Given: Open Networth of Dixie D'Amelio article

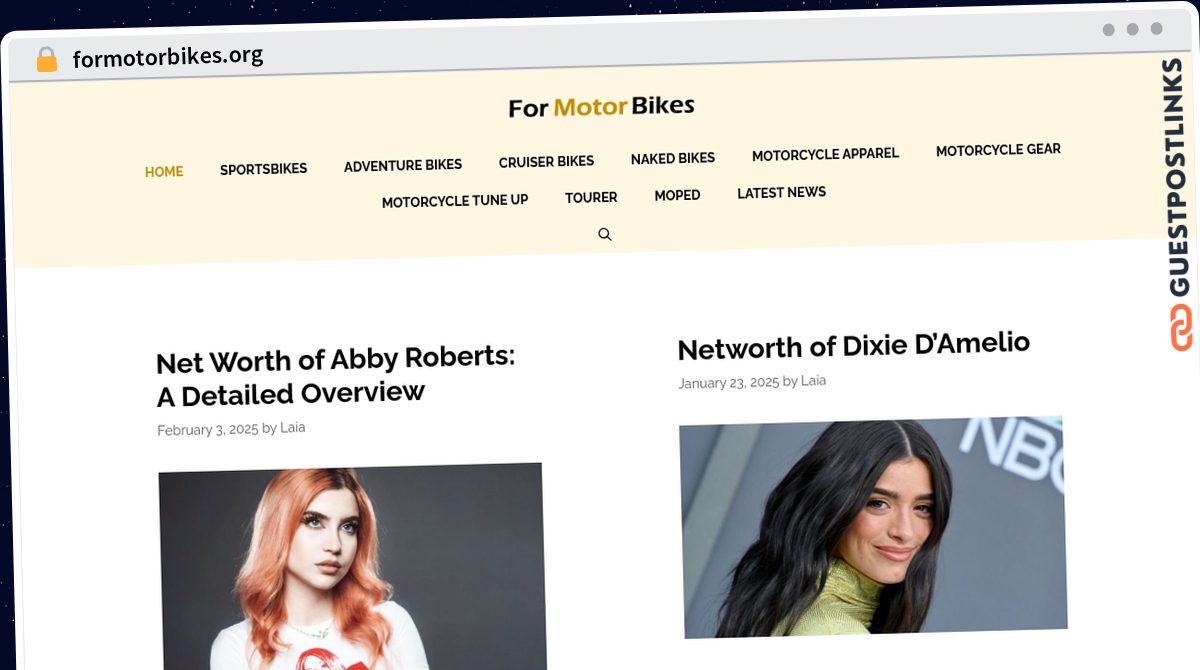Looking at the screenshot, I should pos(854,346).
